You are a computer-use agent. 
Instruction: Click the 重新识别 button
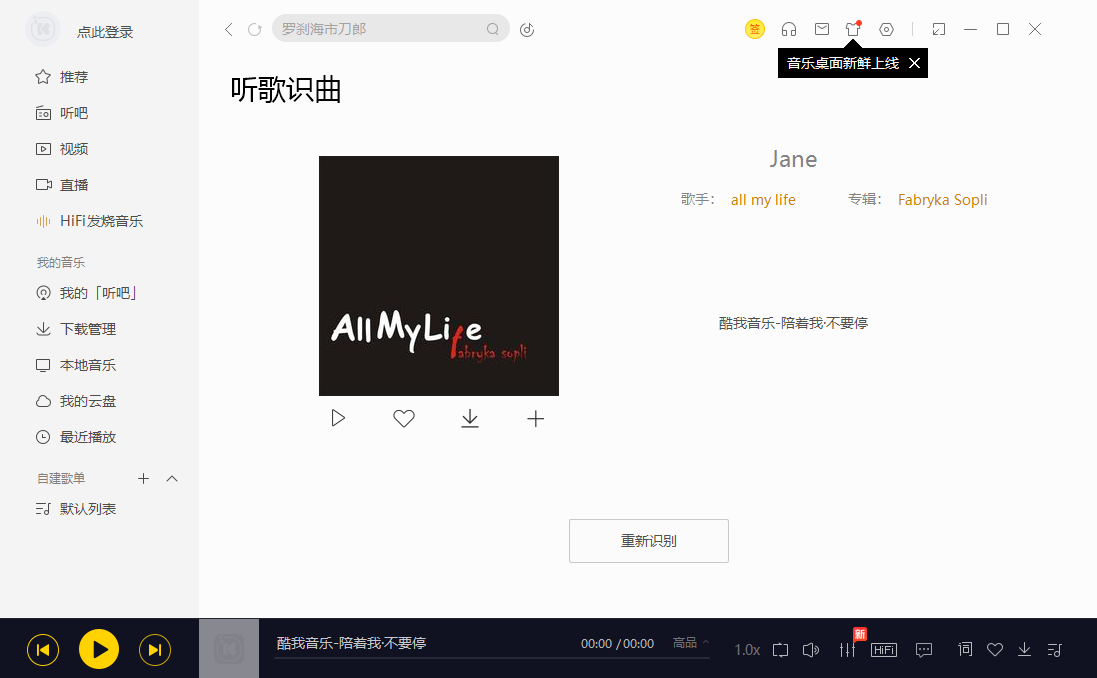(x=649, y=541)
